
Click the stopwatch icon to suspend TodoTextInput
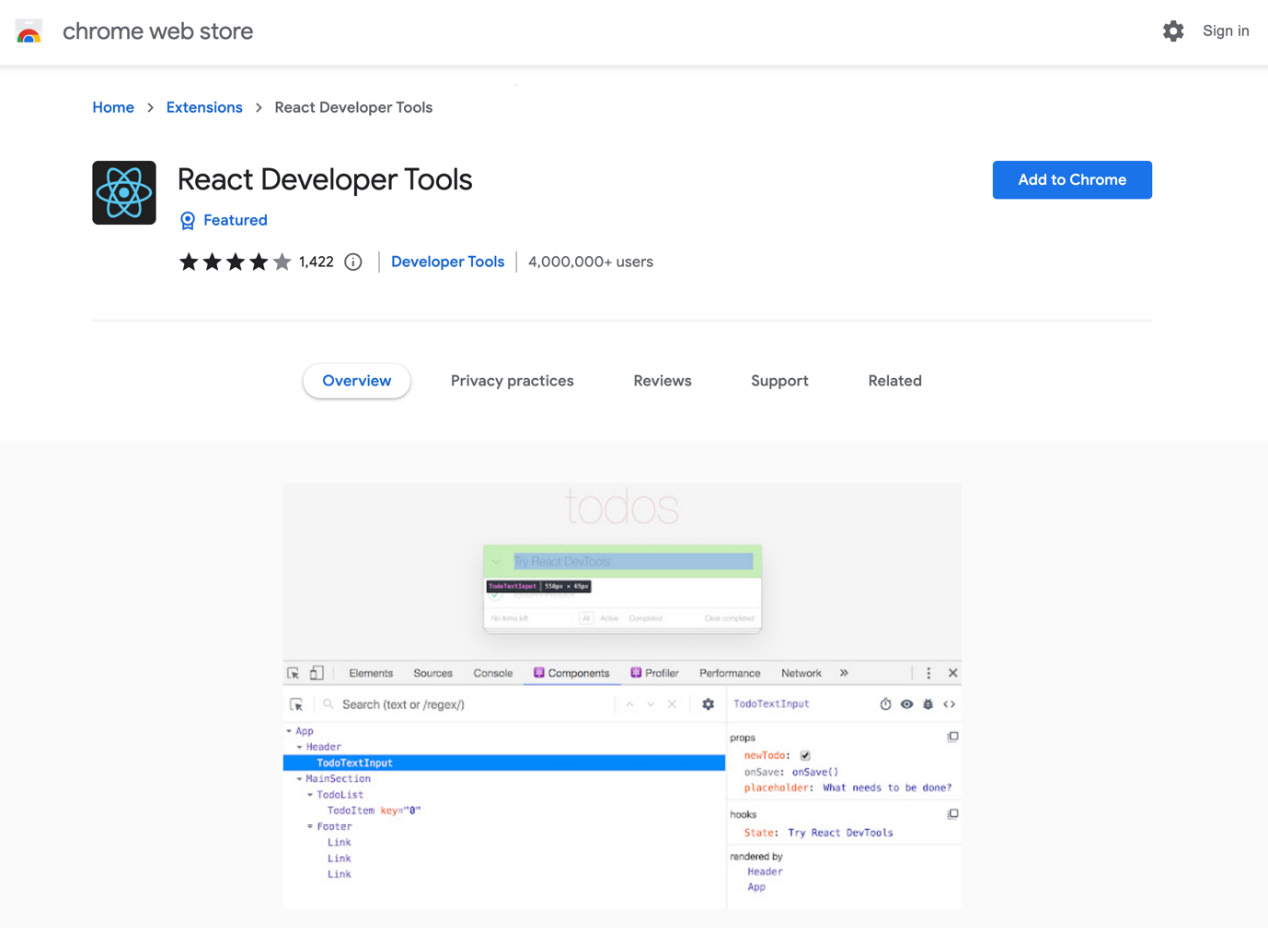(885, 704)
